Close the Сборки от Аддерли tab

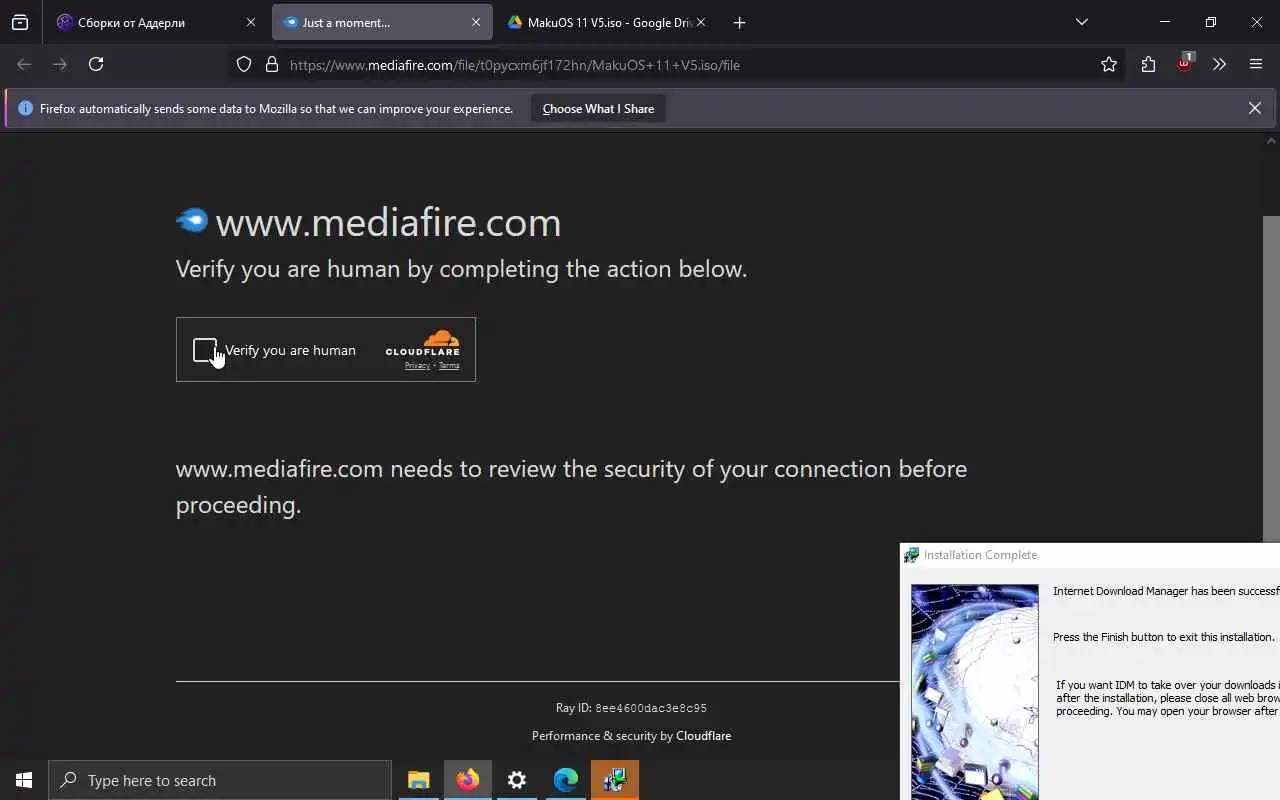coord(251,22)
